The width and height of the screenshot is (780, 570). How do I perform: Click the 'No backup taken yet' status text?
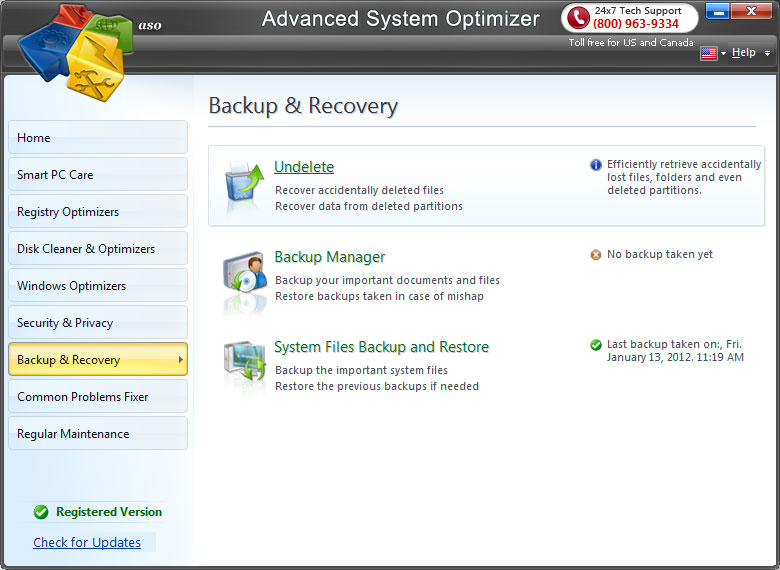tap(660, 255)
